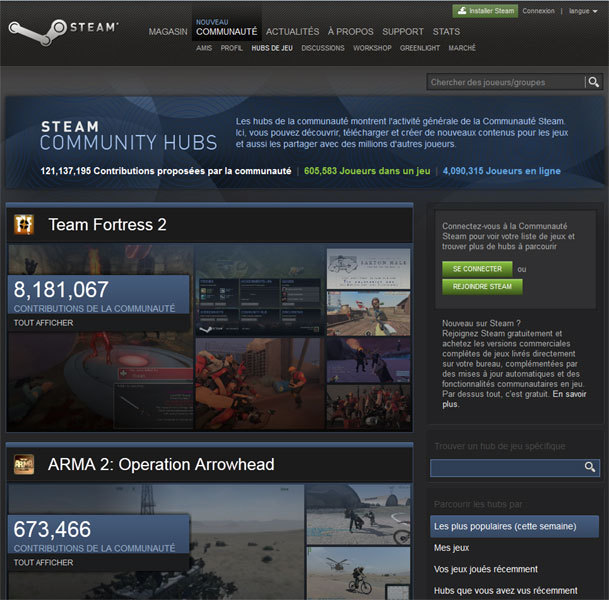609x600 pixels.
Task: Open the STATS menu
Action: 446,31
